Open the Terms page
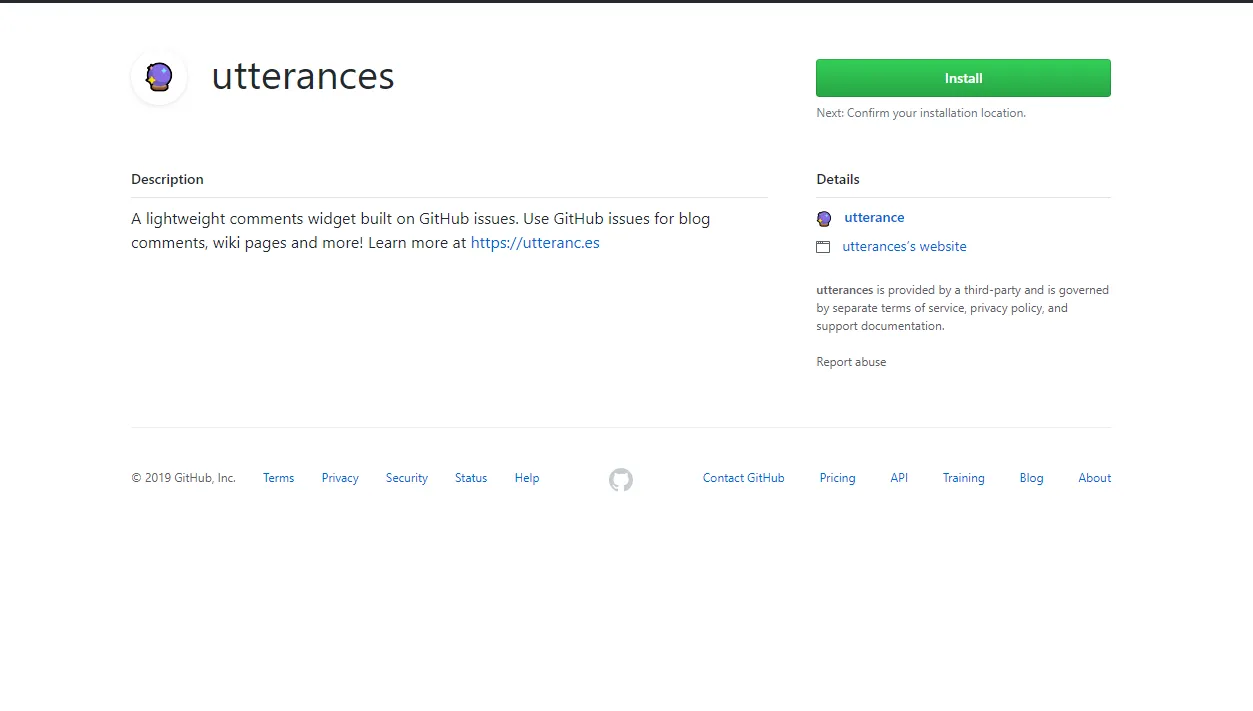The width and height of the screenshot is (1253, 711). tap(278, 477)
